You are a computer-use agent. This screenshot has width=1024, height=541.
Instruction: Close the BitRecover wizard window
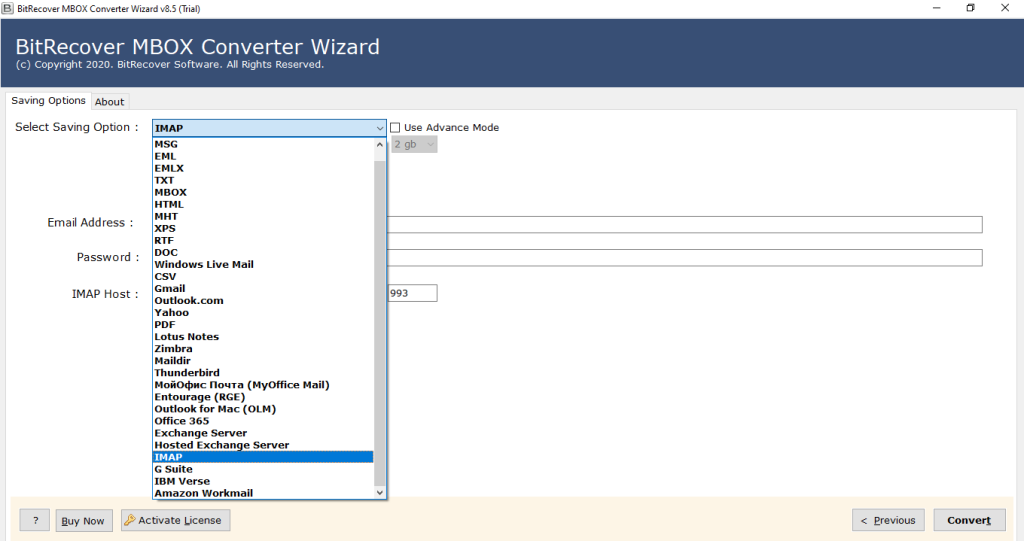[1005, 8]
